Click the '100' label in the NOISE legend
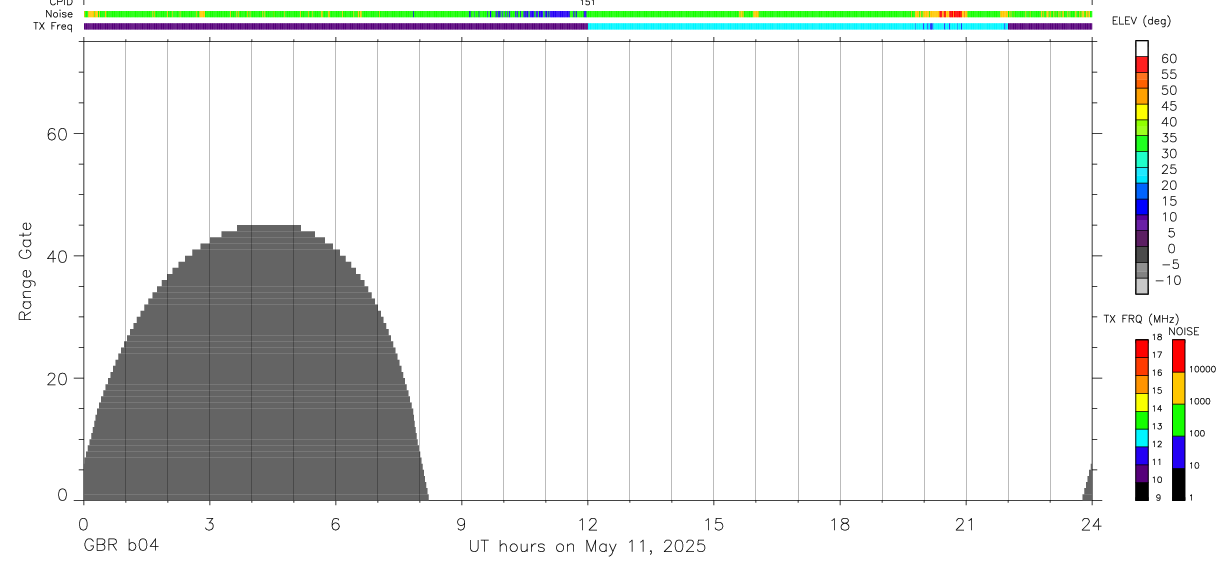This screenshot has height=567, width=1228. click(1197, 433)
